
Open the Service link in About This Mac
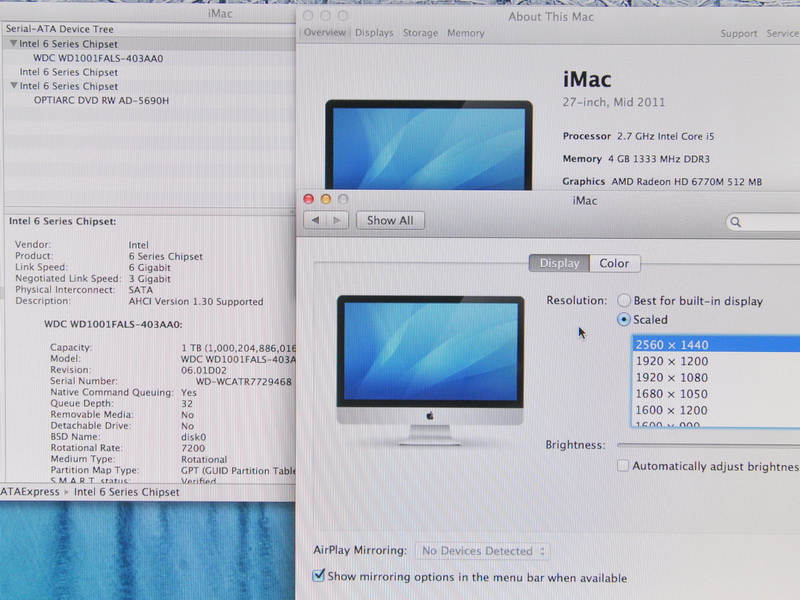pyautogui.click(x=783, y=34)
